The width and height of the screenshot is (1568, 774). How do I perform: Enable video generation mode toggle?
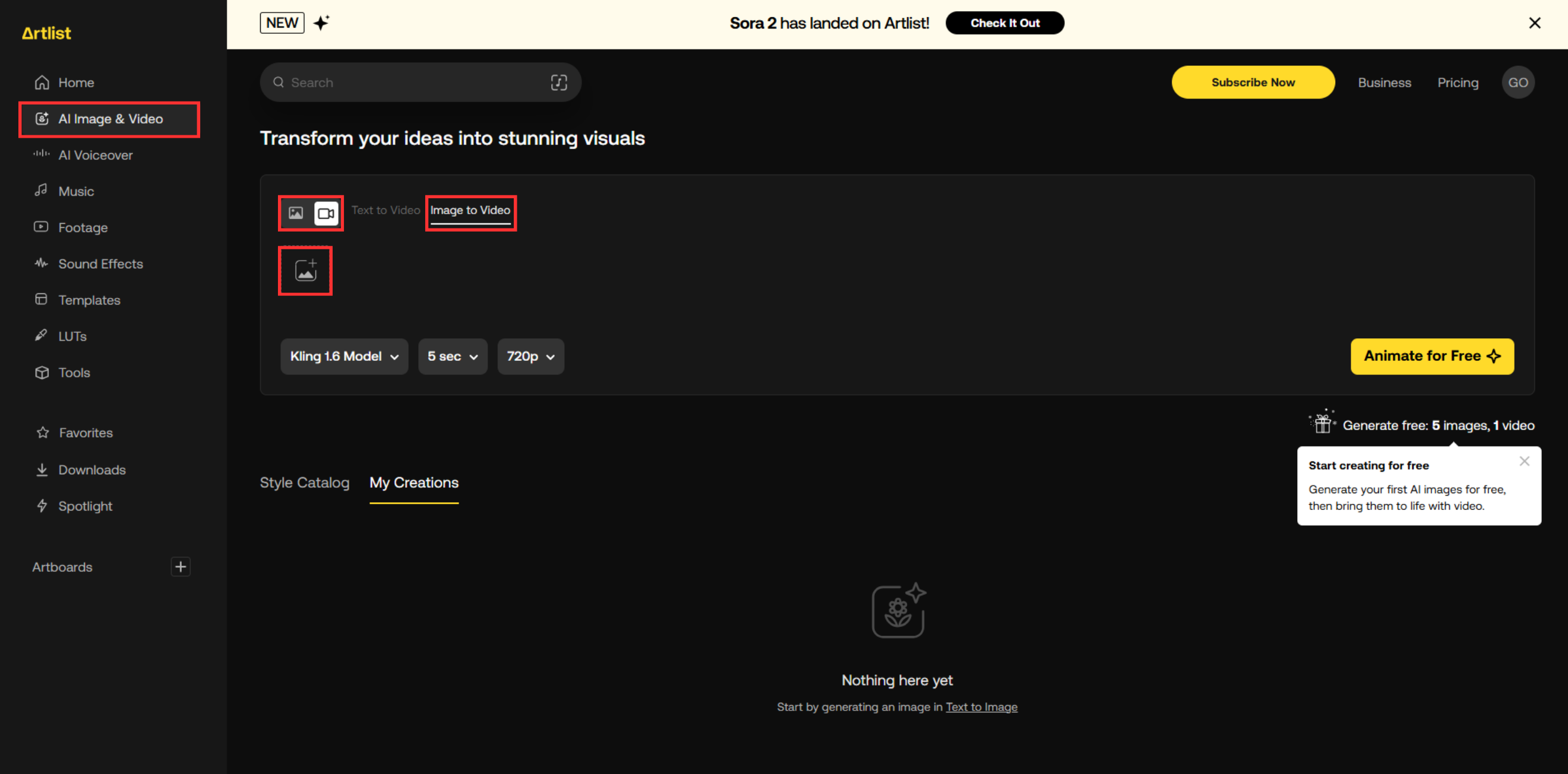tap(325, 213)
